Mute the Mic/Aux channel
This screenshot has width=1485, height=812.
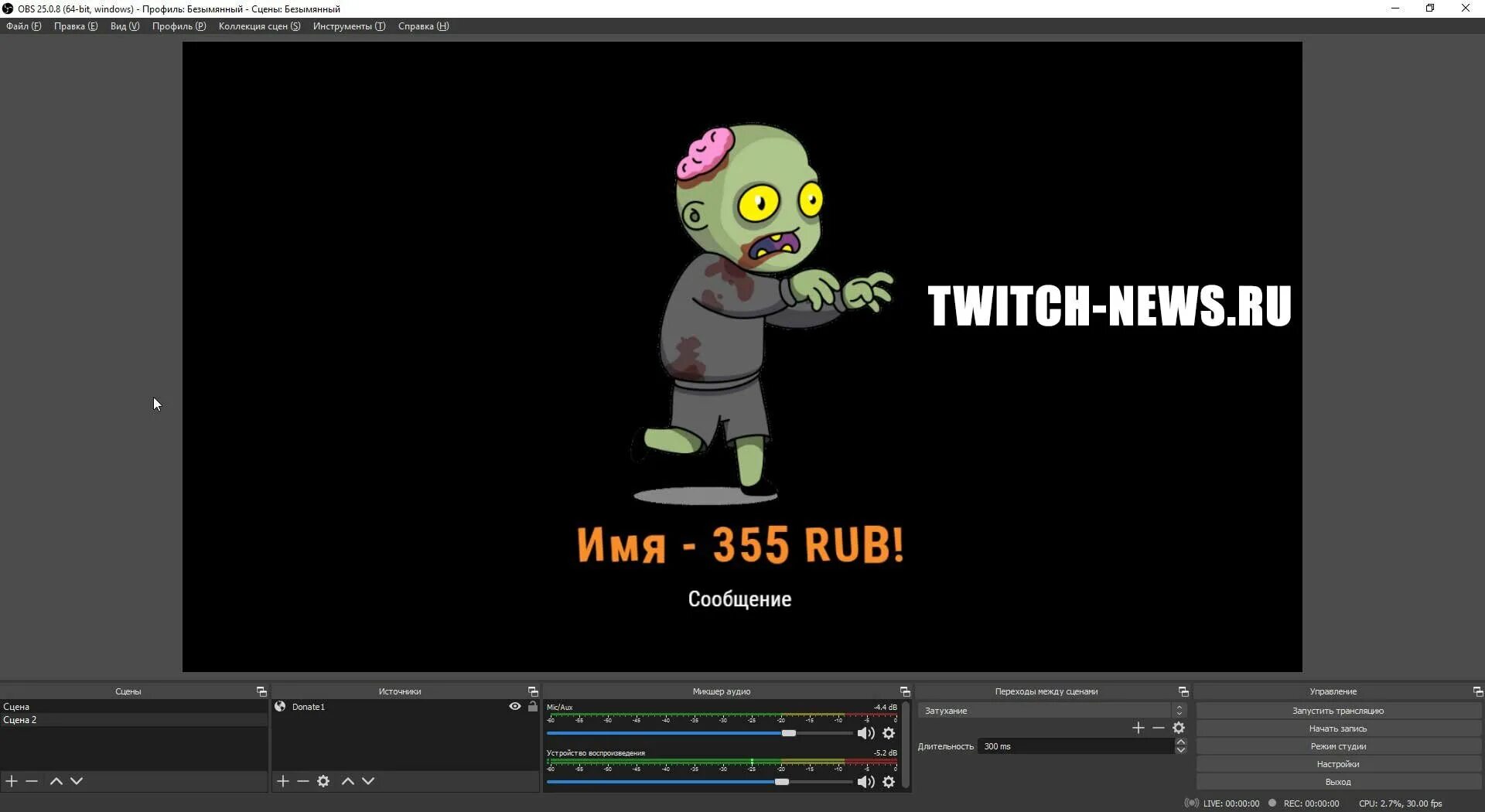tap(866, 733)
